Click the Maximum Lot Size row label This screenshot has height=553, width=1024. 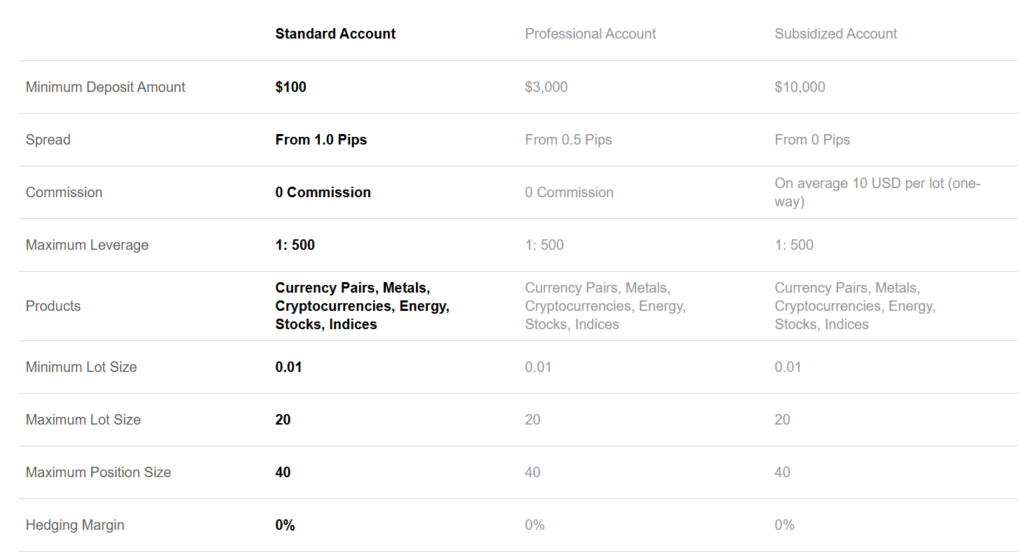click(83, 420)
